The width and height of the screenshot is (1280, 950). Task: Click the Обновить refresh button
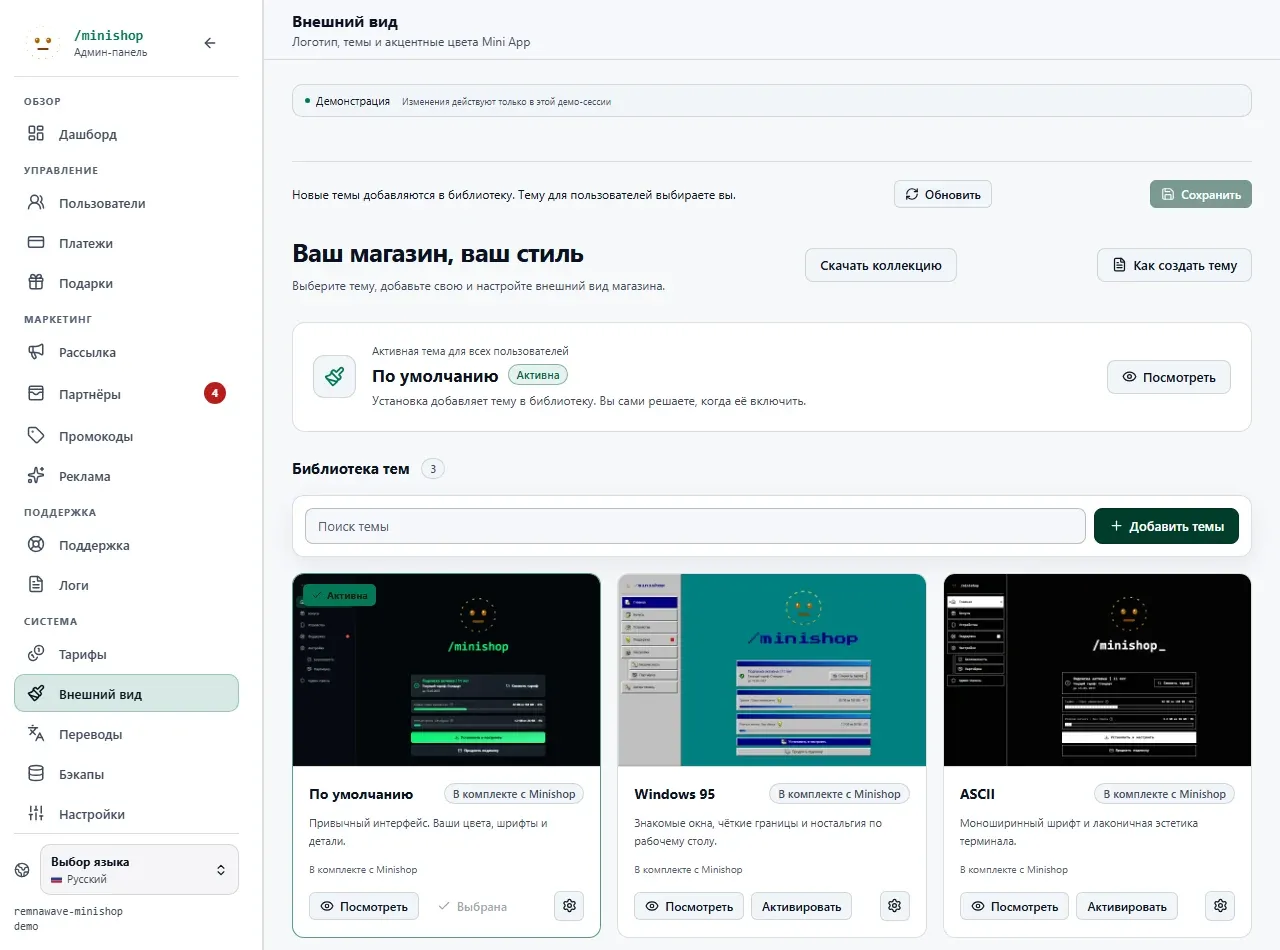943,194
